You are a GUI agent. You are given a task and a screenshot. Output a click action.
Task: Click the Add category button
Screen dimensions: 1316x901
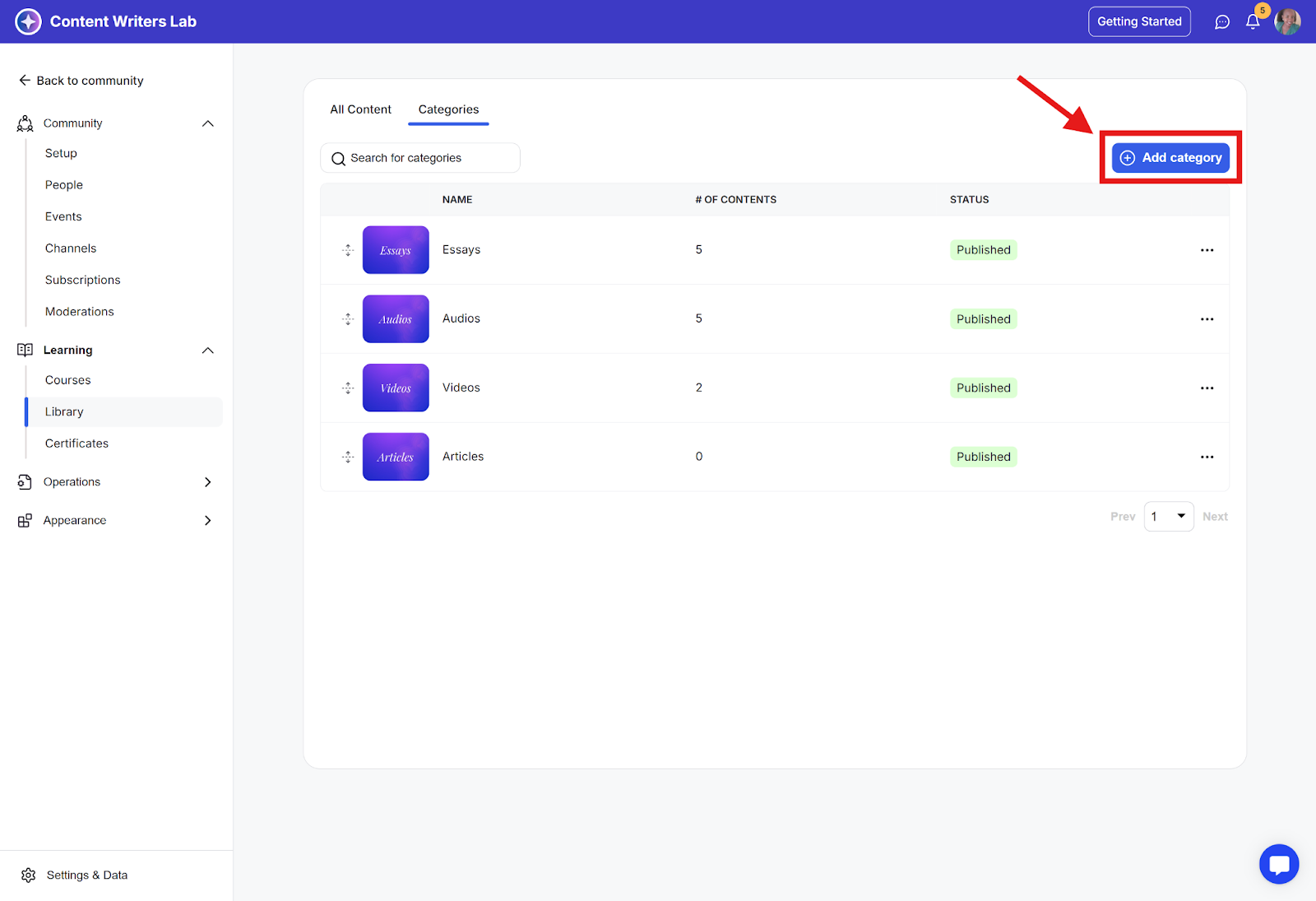(x=1170, y=158)
